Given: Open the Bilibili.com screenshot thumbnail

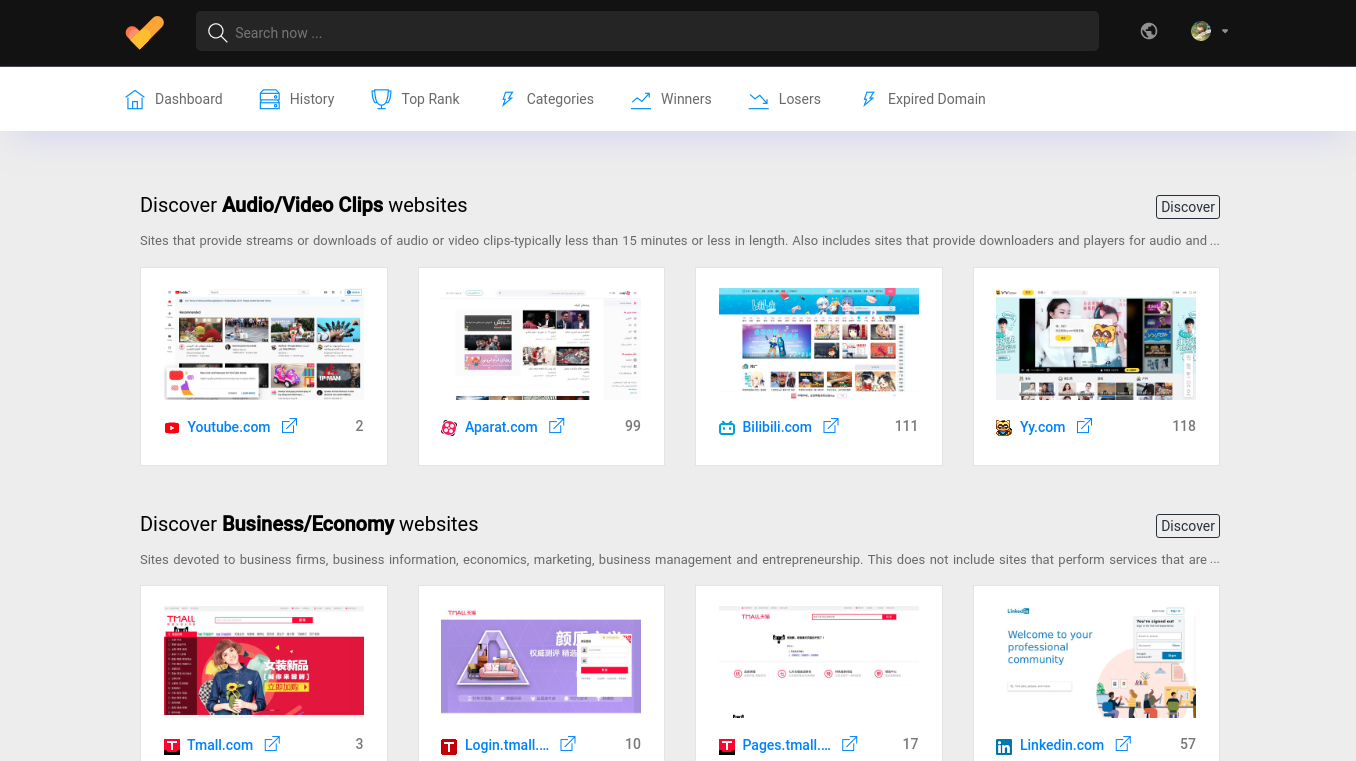Looking at the screenshot, I should (x=819, y=343).
